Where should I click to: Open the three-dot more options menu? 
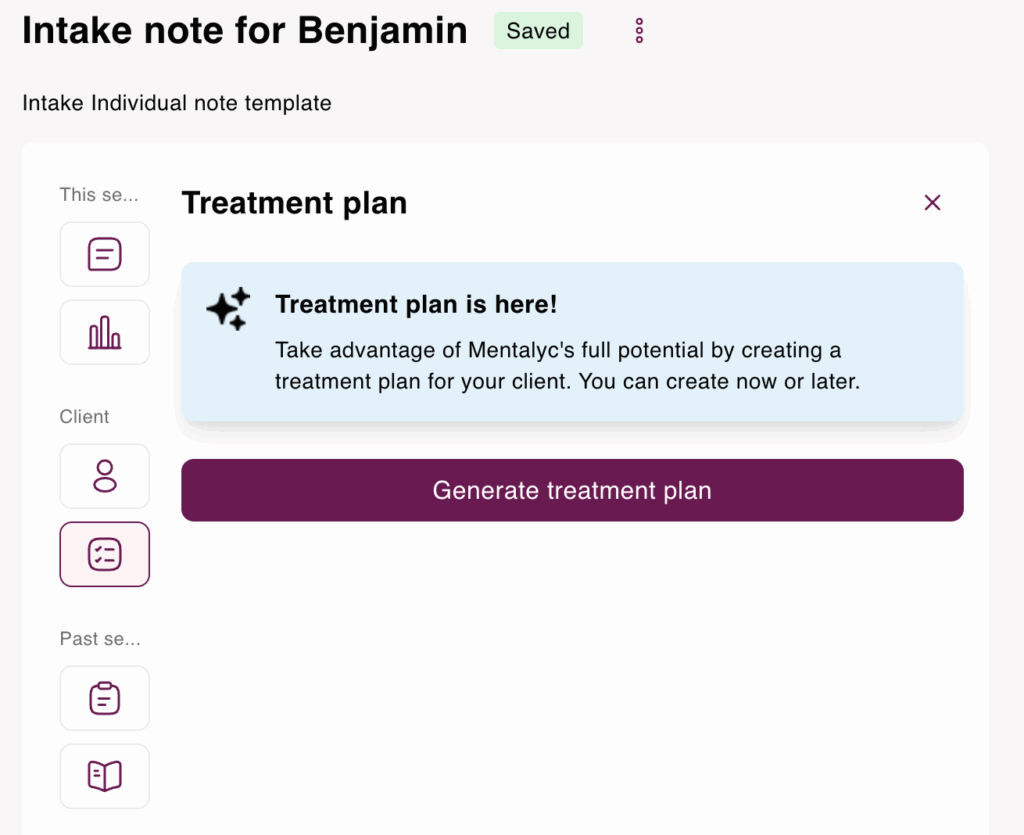point(640,31)
